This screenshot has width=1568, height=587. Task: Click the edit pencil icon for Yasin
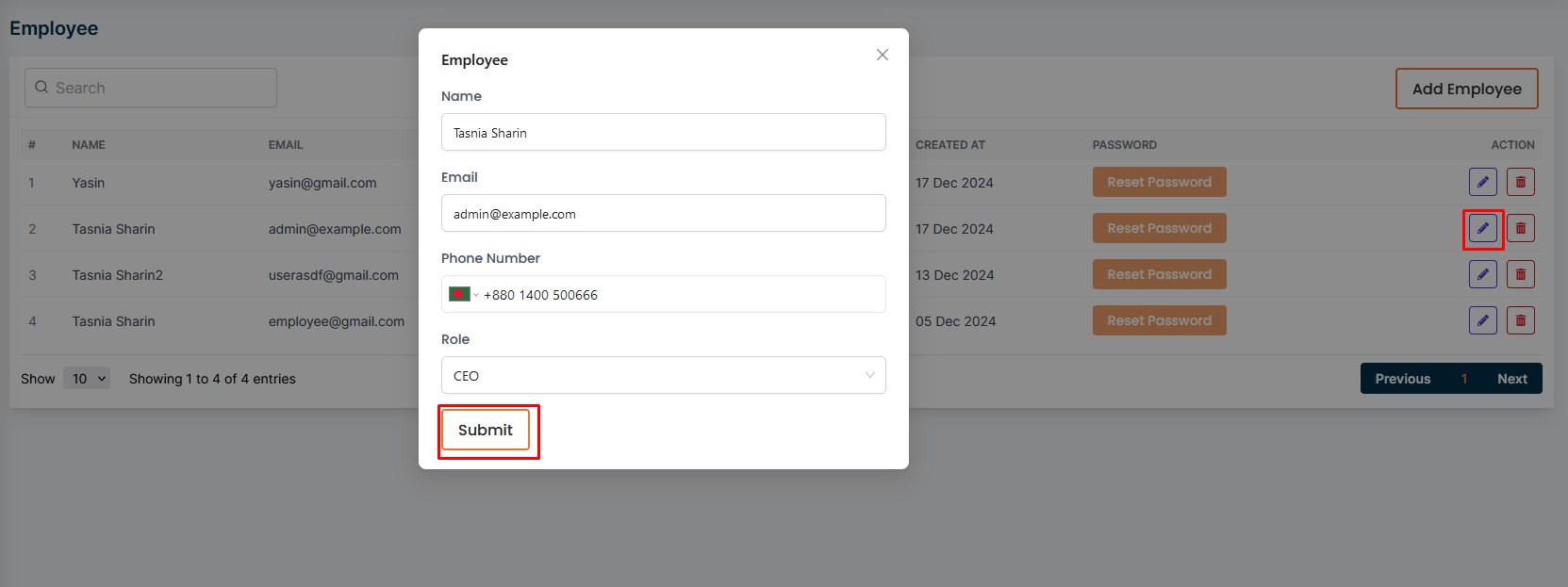click(1482, 182)
